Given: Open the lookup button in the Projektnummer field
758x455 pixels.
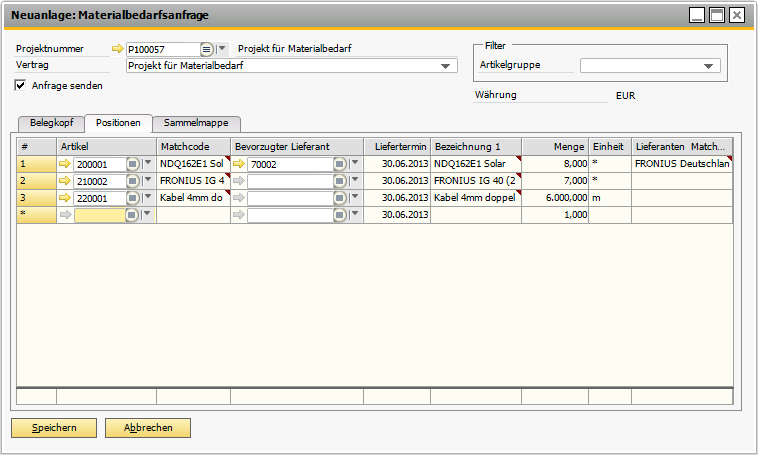Looking at the screenshot, I should tap(207, 49).
